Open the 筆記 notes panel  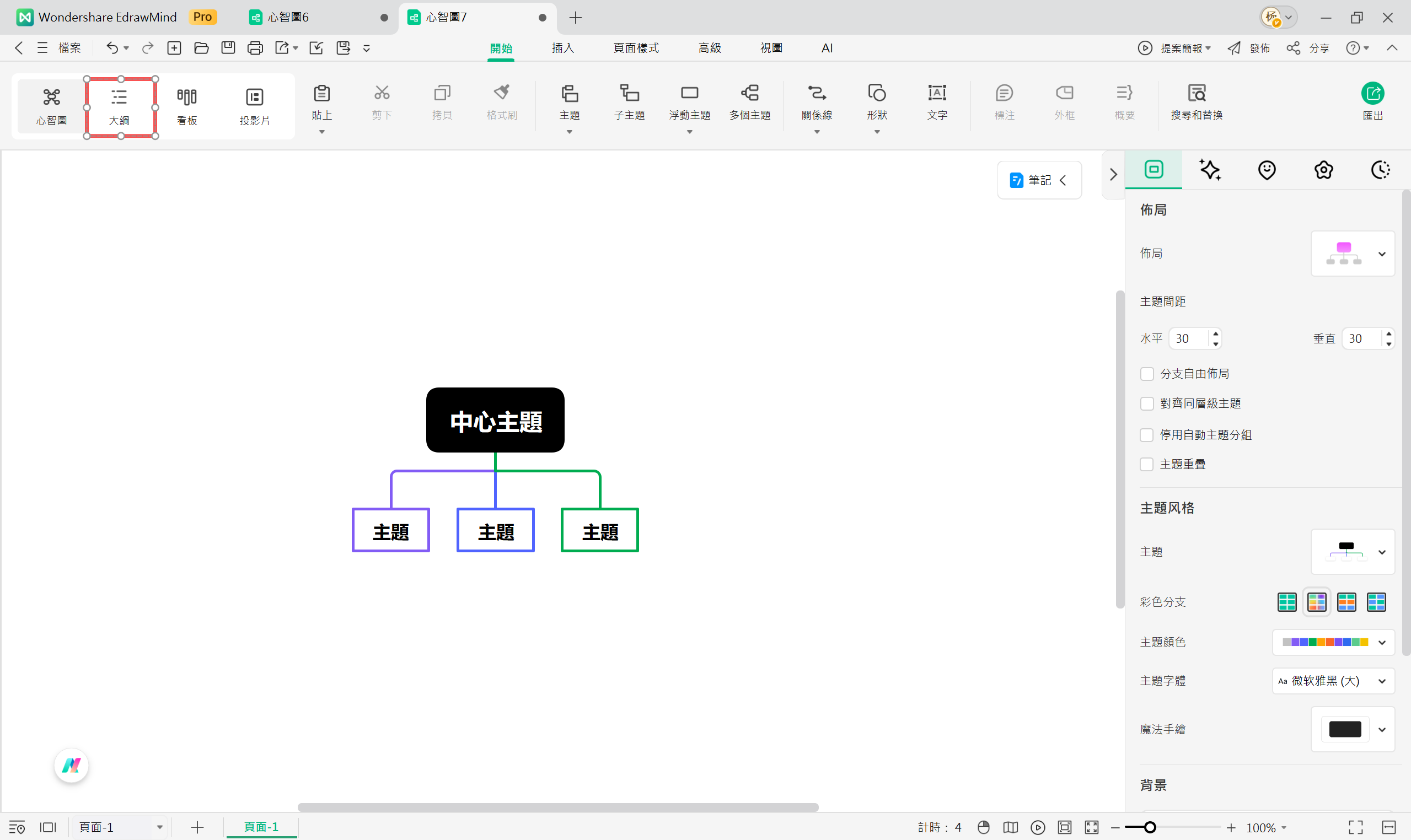1038,180
